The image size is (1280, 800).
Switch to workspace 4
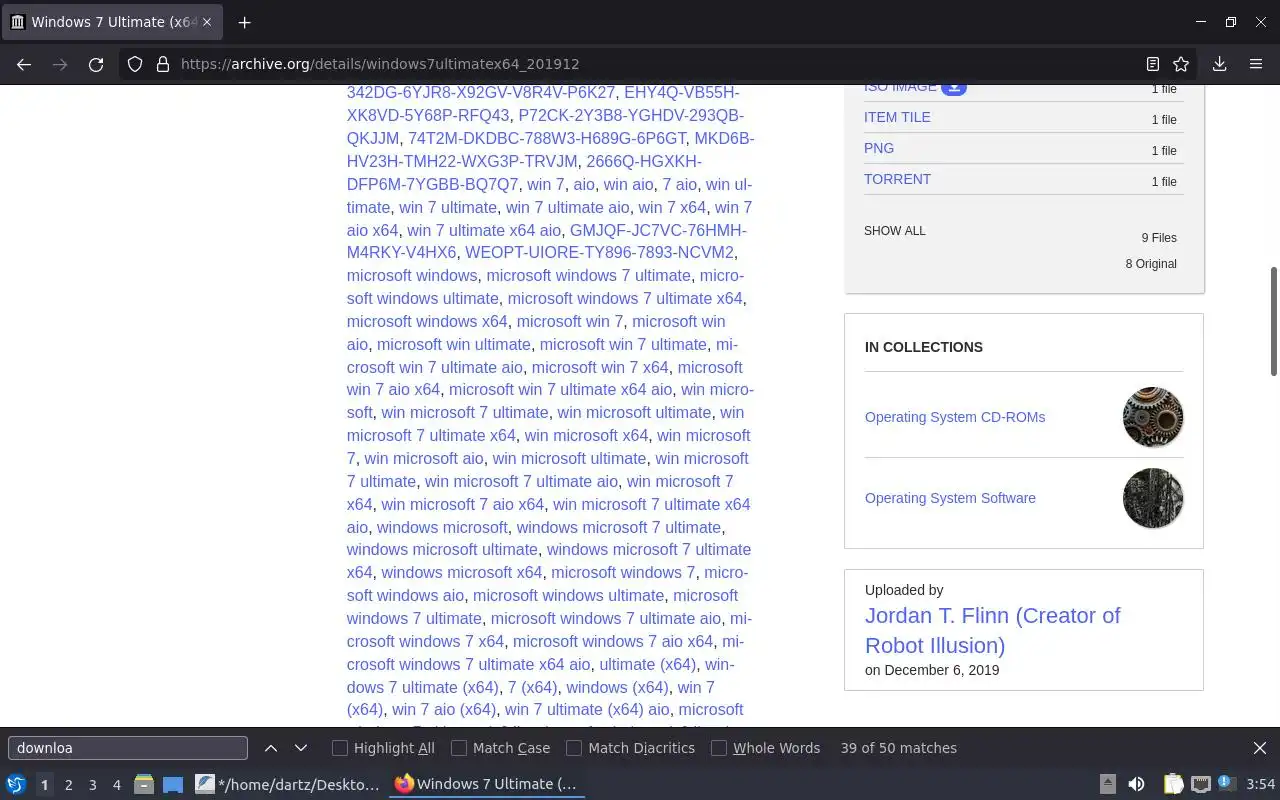(117, 785)
